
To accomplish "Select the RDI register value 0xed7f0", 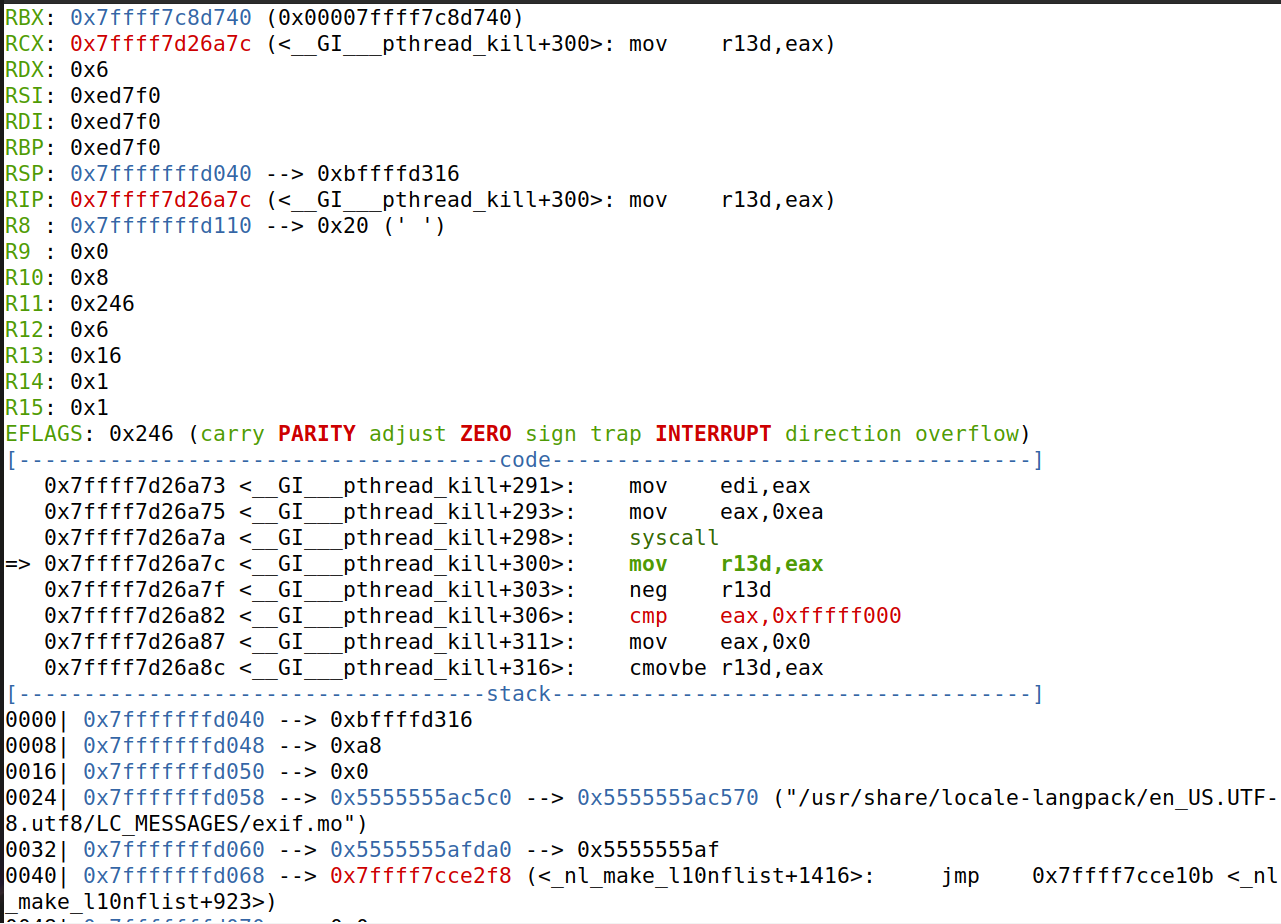I will 115,122.
